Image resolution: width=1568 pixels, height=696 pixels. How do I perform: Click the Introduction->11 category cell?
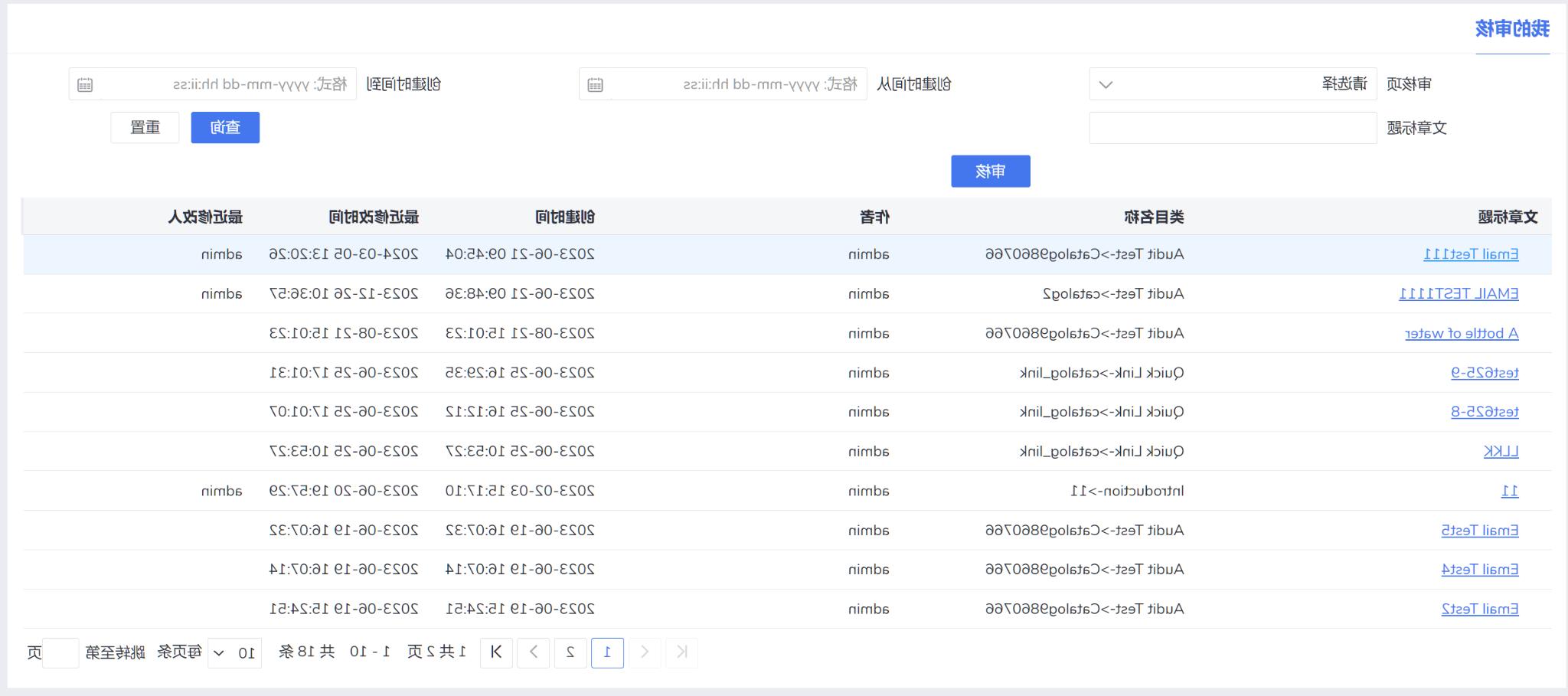tap(1127, 491)
